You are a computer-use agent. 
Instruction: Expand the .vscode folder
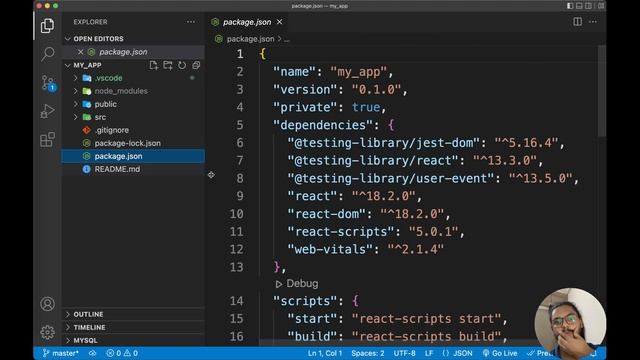pyautogui.click(x=76, y=78)
